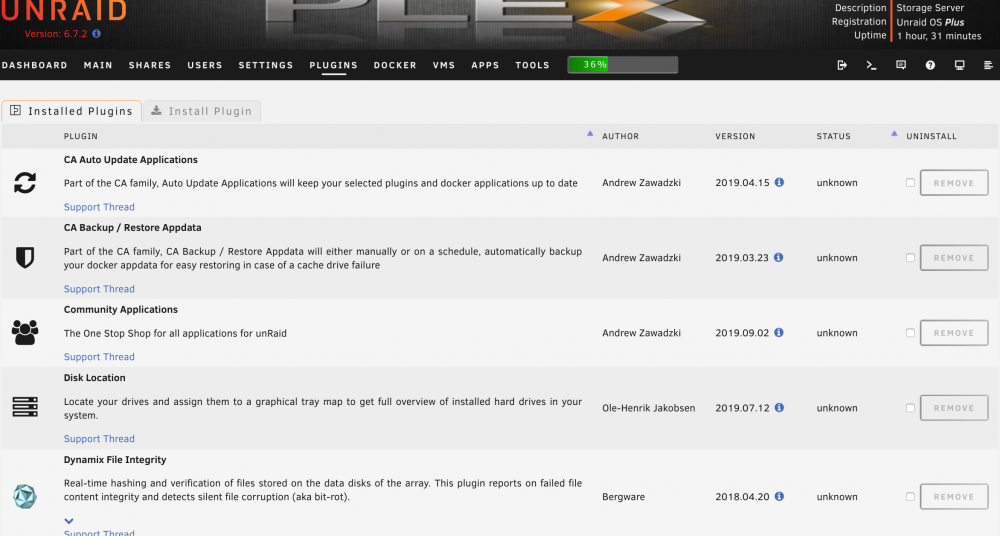1000x536 pixels.
Task: Click the Uninstall column header
Action: click(931, 137)
